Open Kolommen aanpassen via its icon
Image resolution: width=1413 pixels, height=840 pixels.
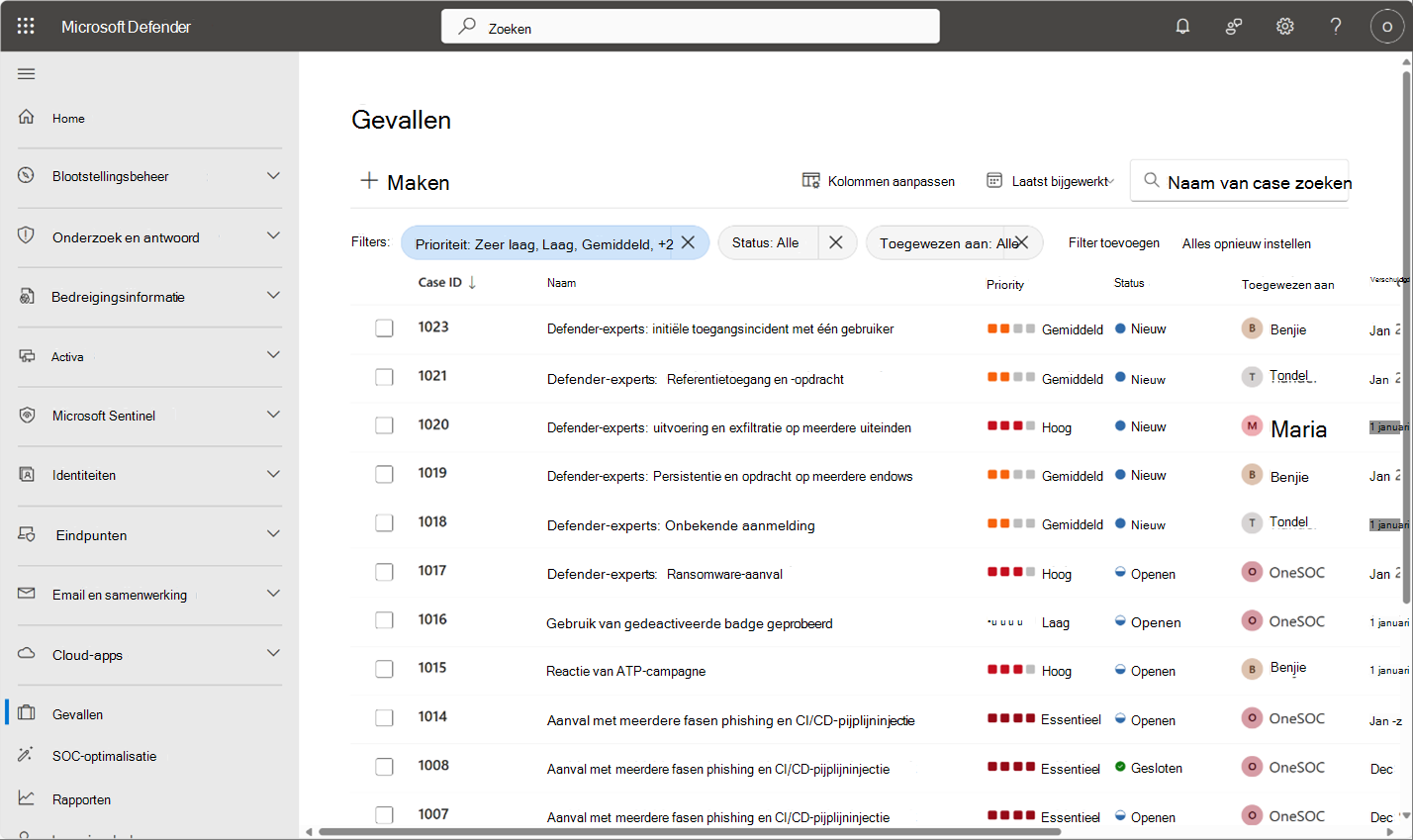pos(813,180)
